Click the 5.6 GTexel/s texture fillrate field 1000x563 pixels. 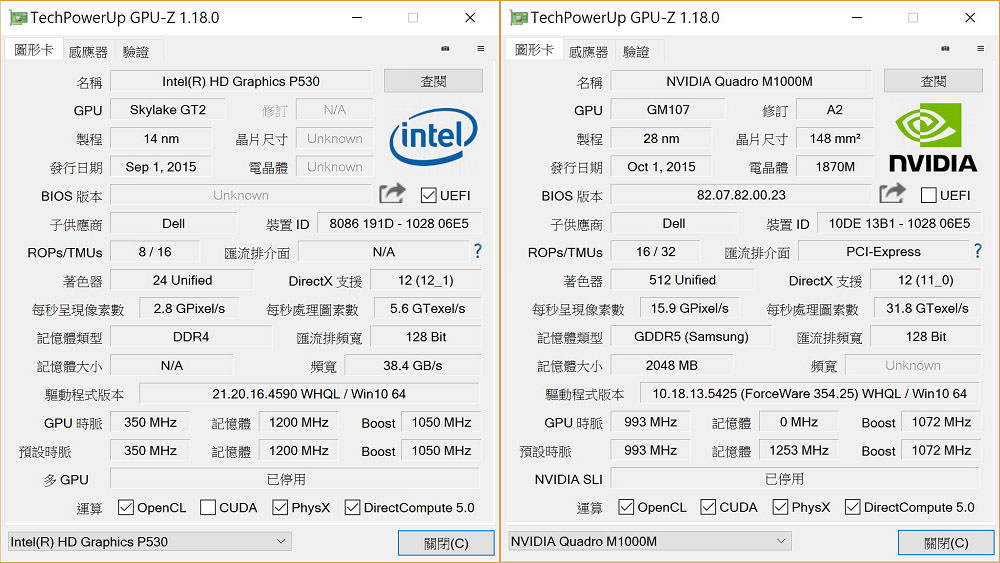tap(427, 309)
